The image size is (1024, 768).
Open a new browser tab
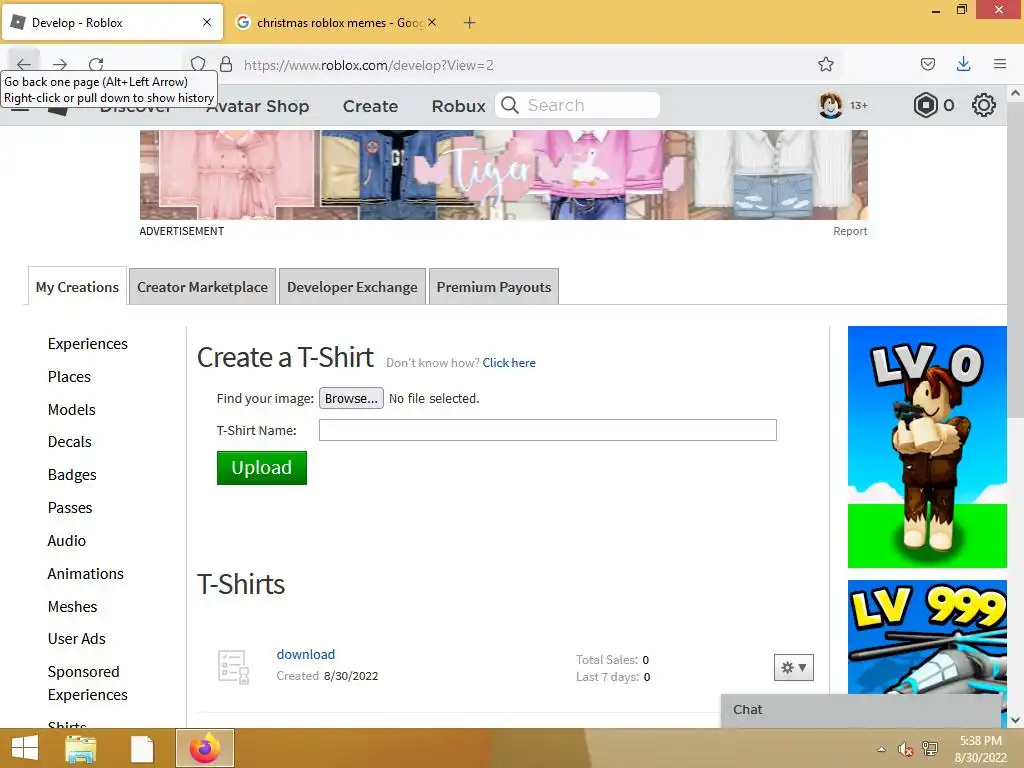470,23
